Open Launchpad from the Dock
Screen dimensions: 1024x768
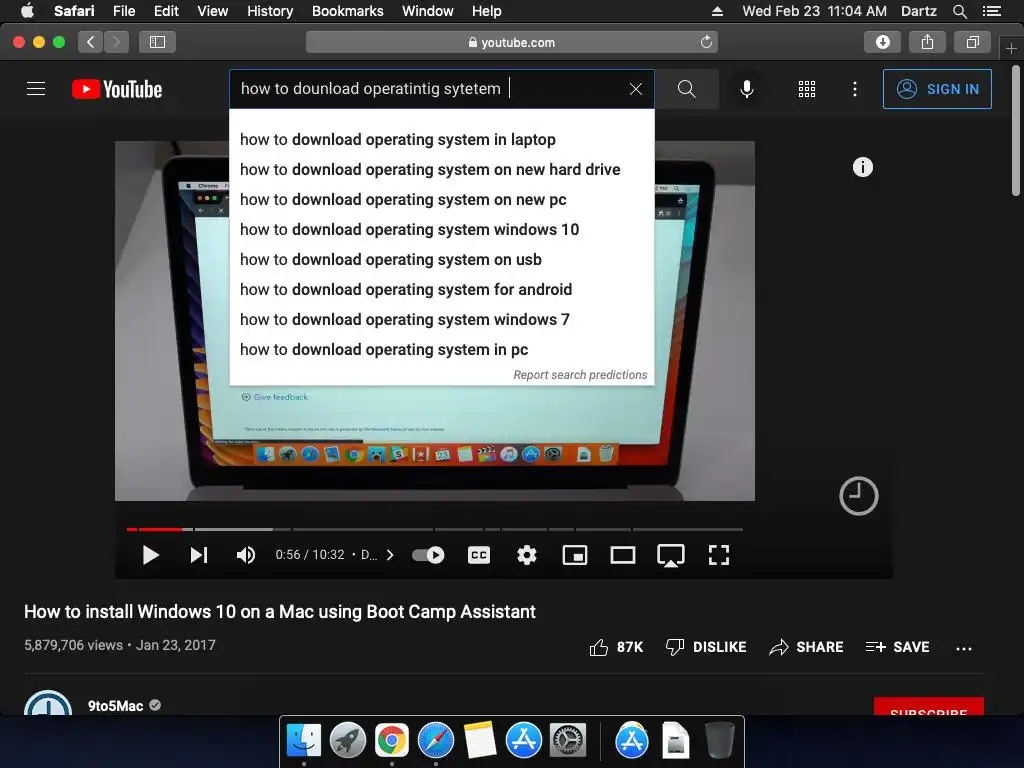coord(347,741)
